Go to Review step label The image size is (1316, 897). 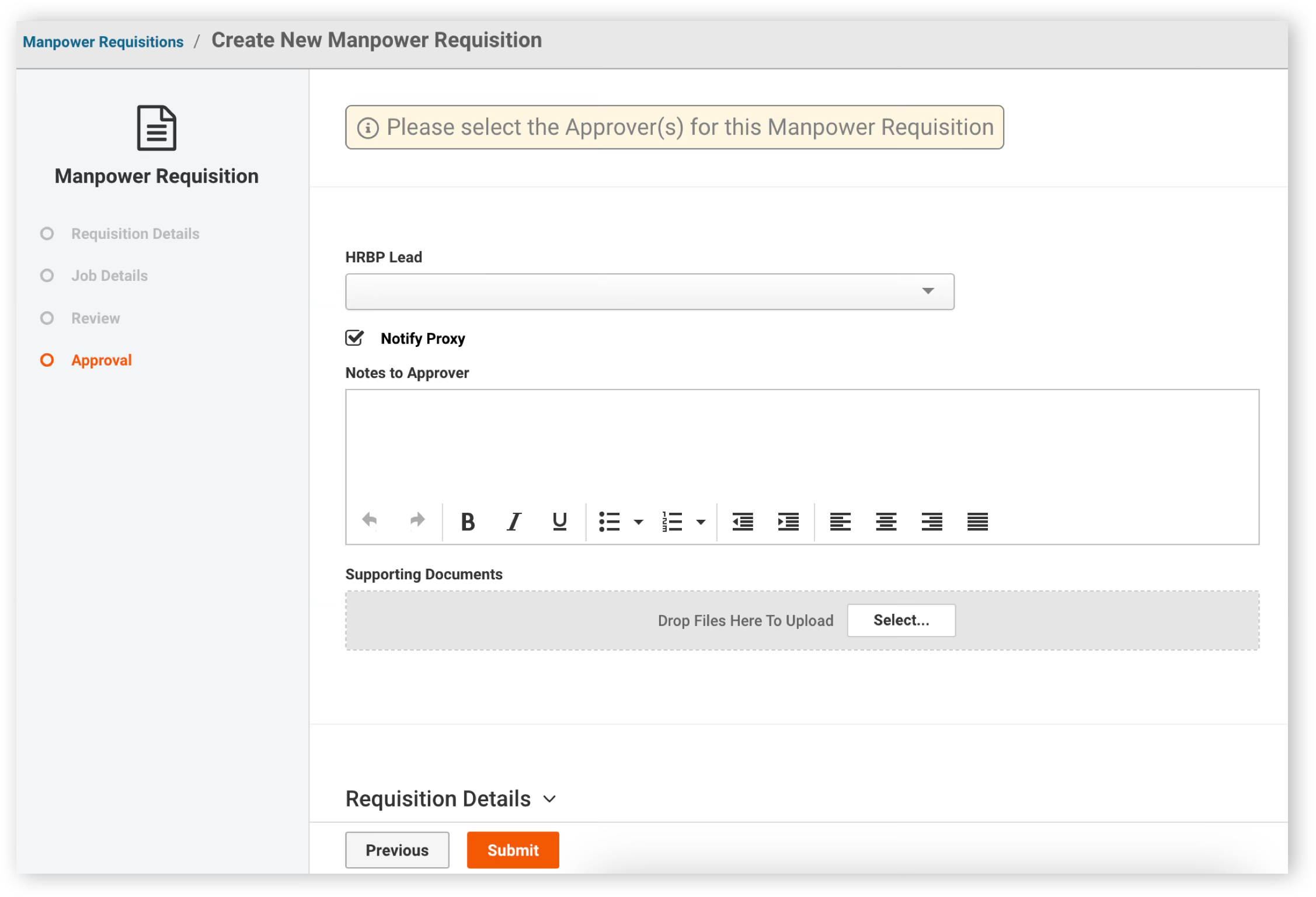tap(96, 318)
